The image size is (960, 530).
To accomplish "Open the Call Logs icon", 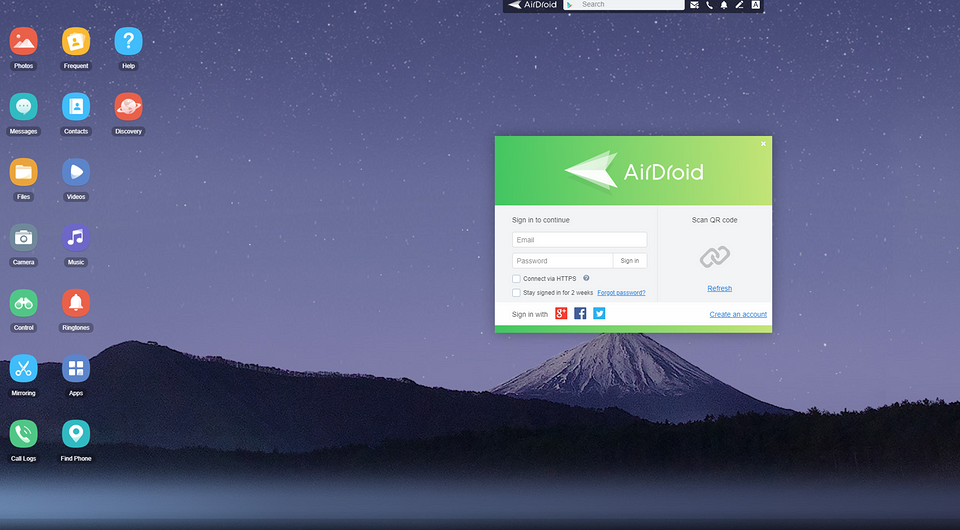I will (23, 434).
